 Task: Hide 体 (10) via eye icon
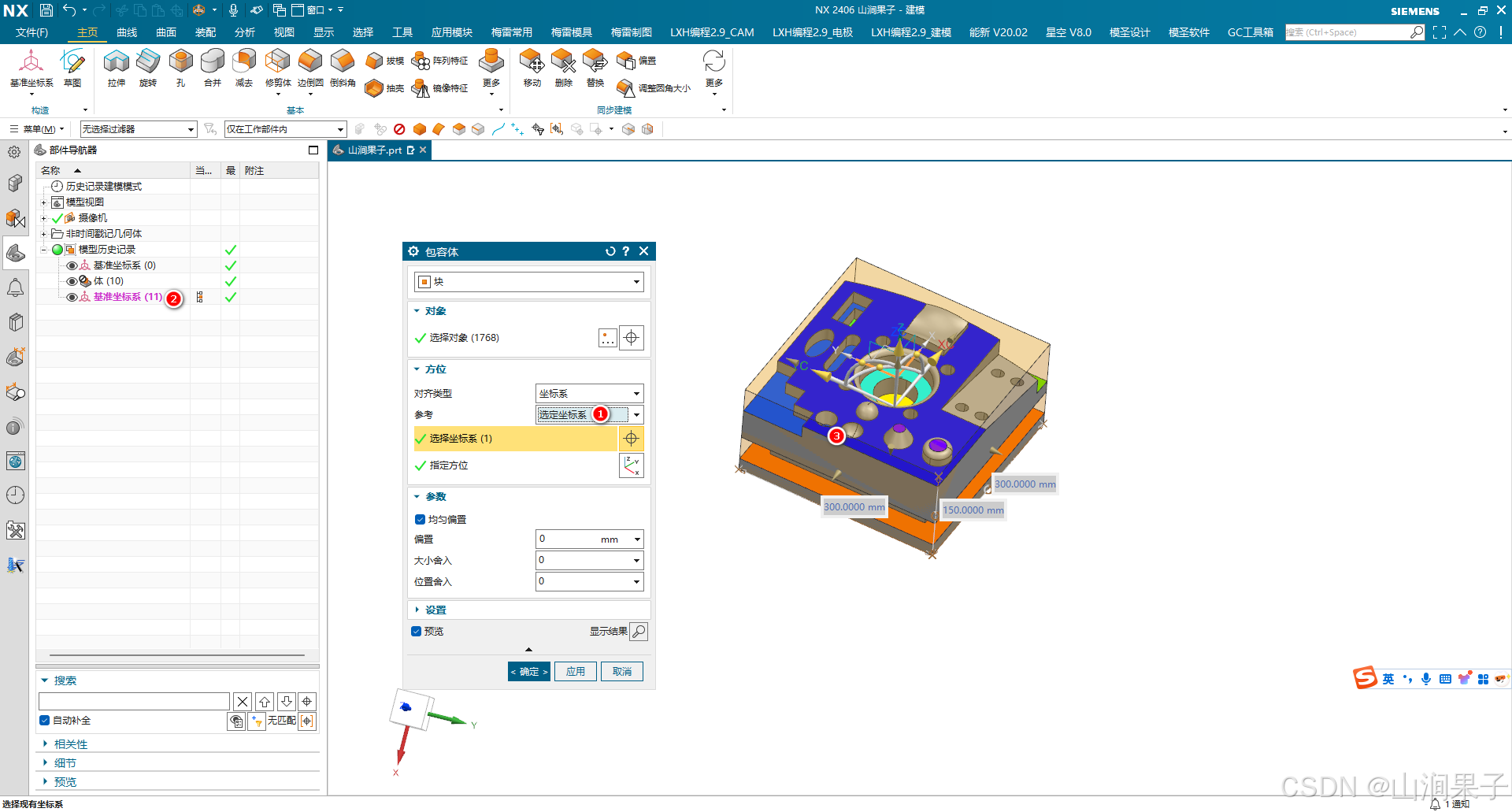coord(72,281)
